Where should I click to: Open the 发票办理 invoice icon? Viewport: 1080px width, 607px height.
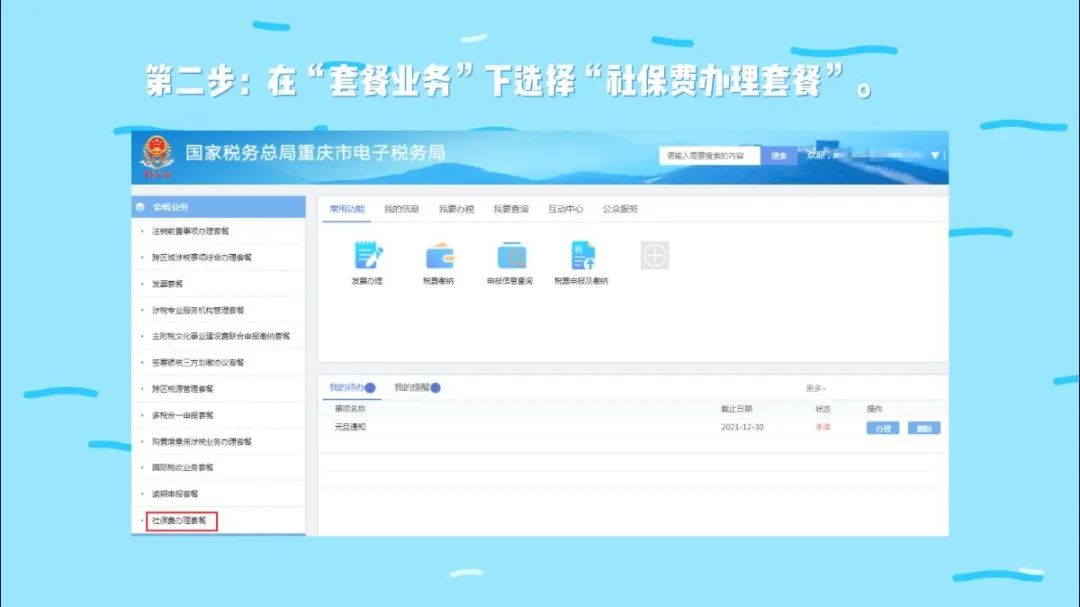(x=368, y=256)
